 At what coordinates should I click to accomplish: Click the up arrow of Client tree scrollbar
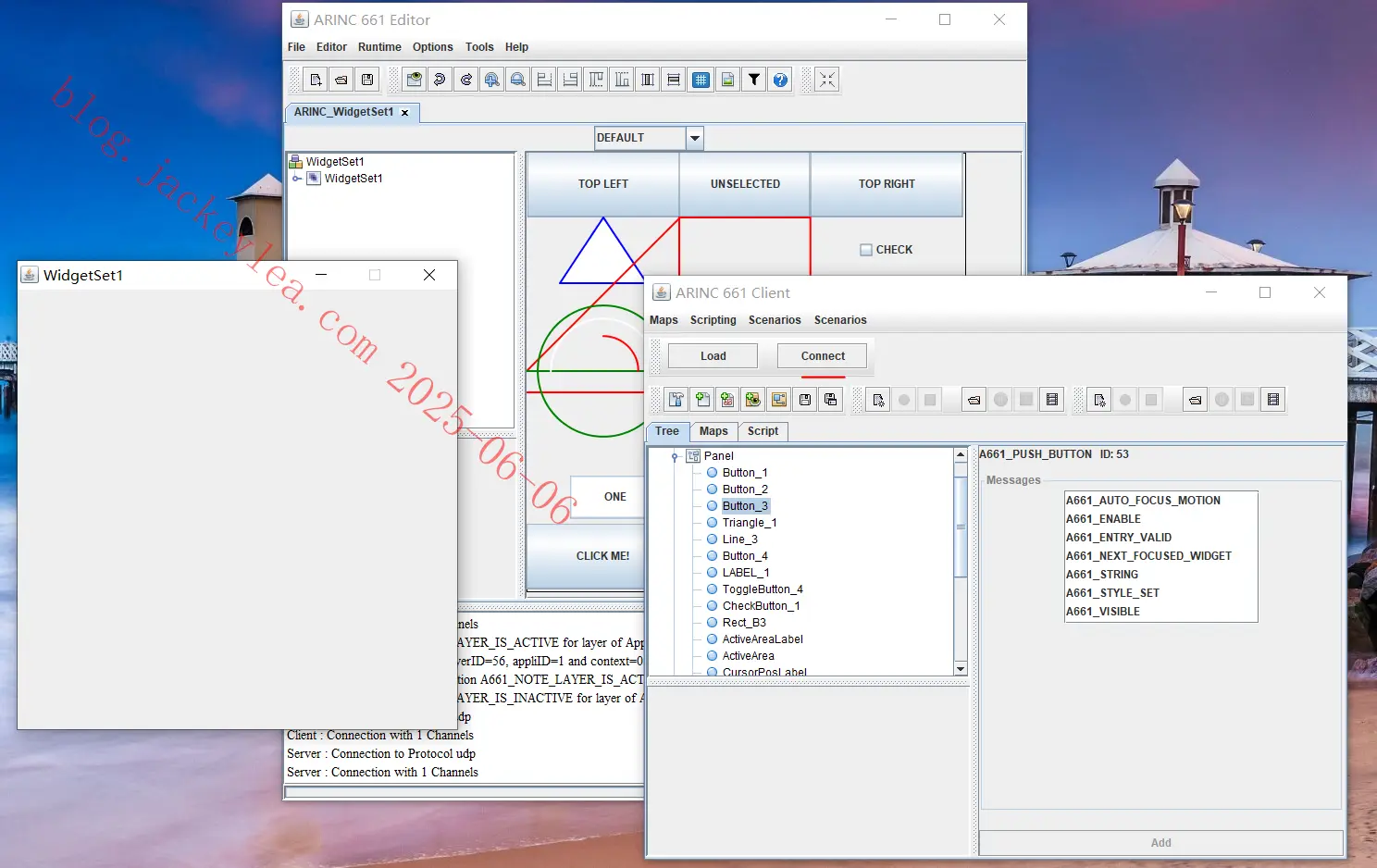click(961, 454)
